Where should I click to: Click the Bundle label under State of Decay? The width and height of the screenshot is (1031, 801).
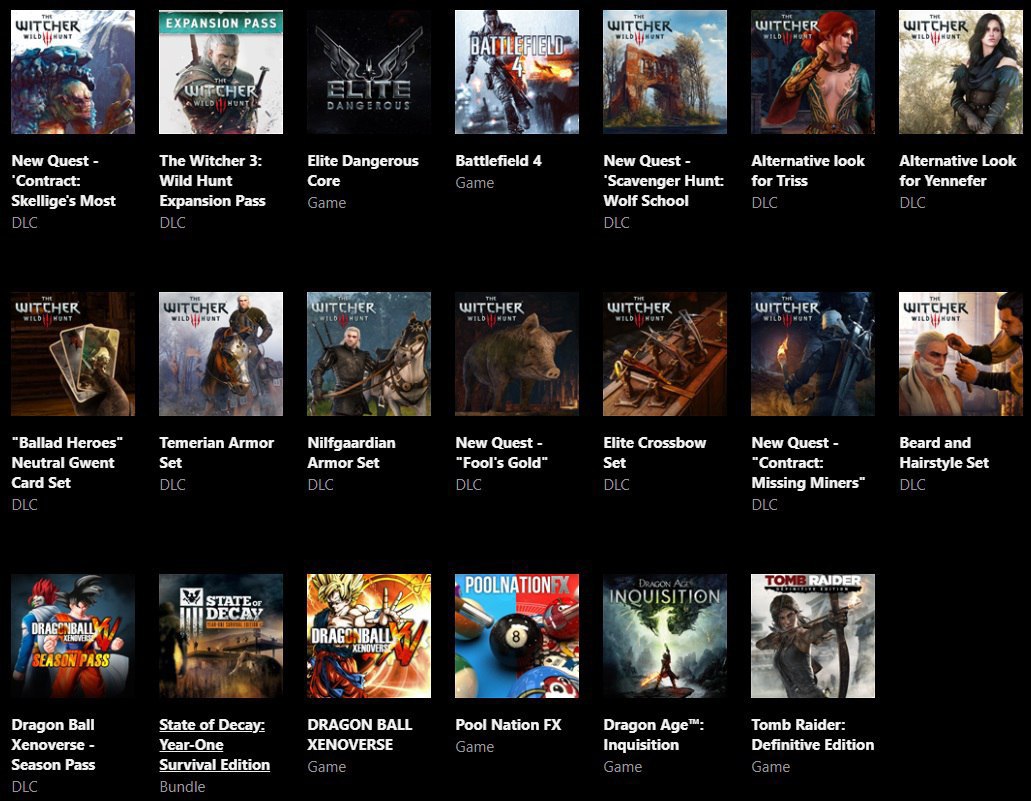182,787
